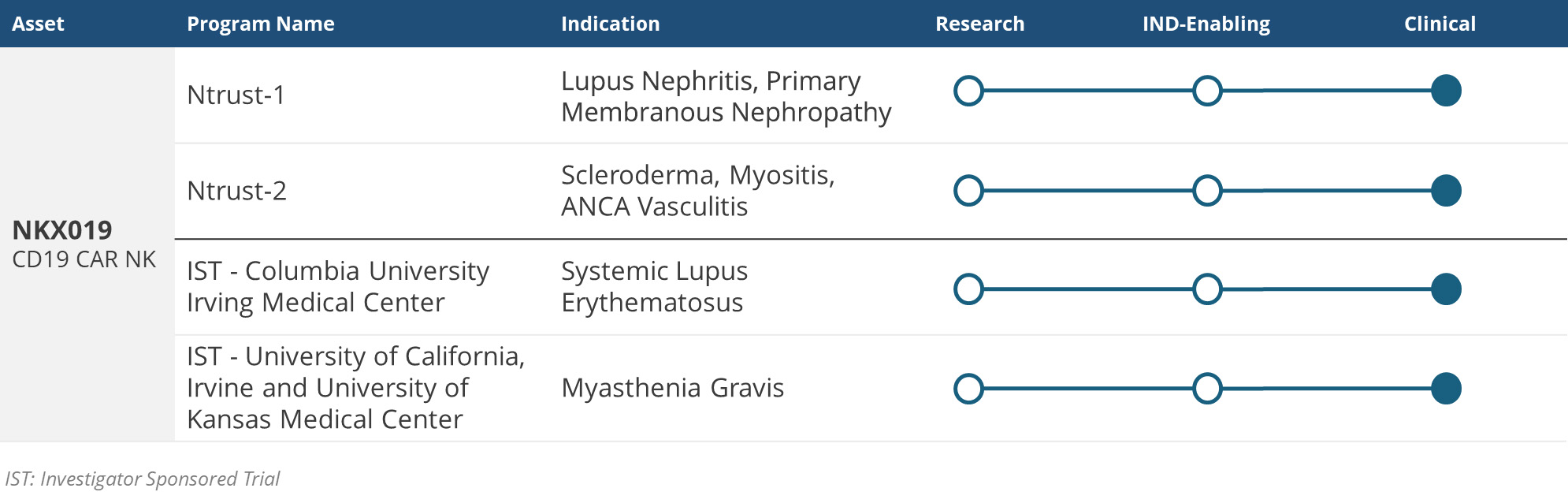Click the Asset column header
Image resolution: width=1568 pixels, height=503 pixels.
pyautogui.click(x=38, y=24)
